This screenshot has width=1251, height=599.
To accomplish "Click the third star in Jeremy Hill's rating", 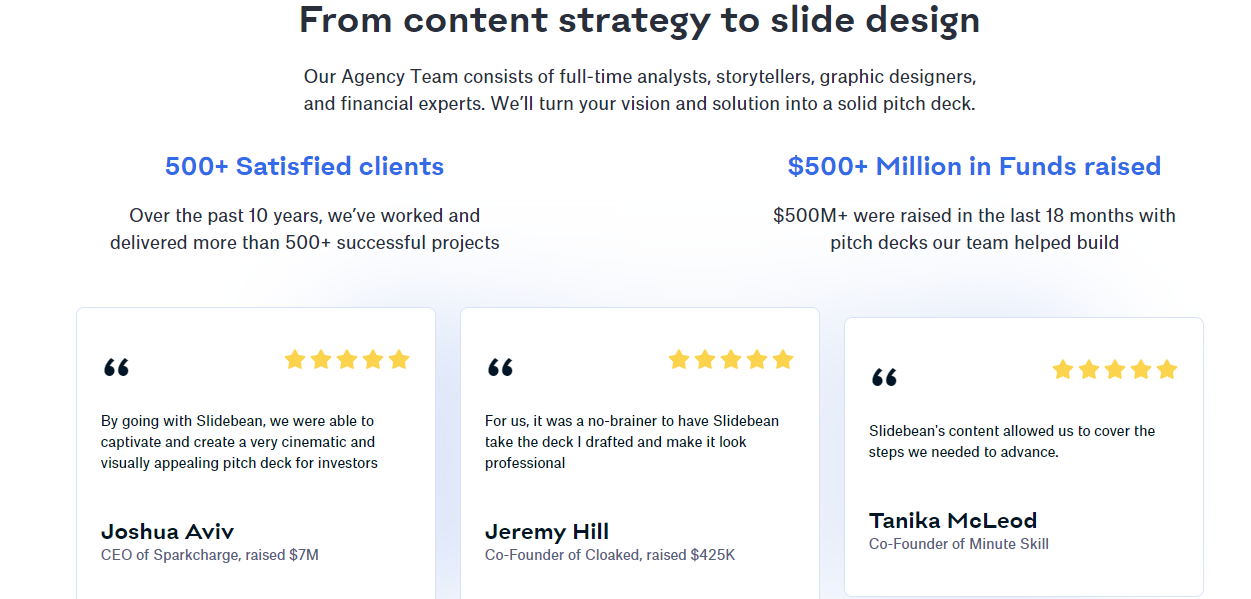I will (x=731, y=359).
